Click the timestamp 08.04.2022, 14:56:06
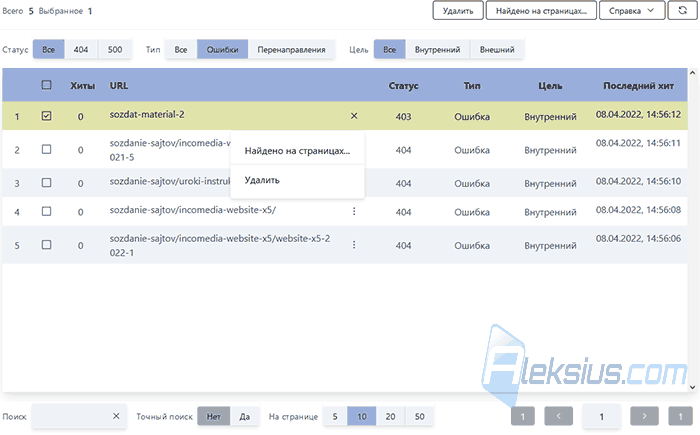This screenshot has width=700, height=435. (x=638, y=238)
